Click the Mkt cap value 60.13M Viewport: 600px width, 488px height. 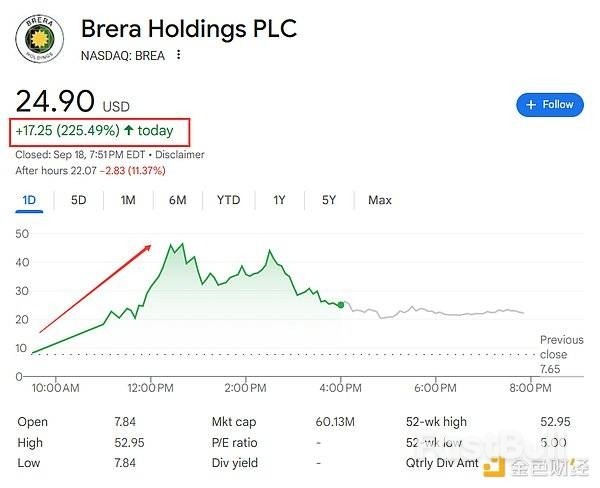coord(337,422)
